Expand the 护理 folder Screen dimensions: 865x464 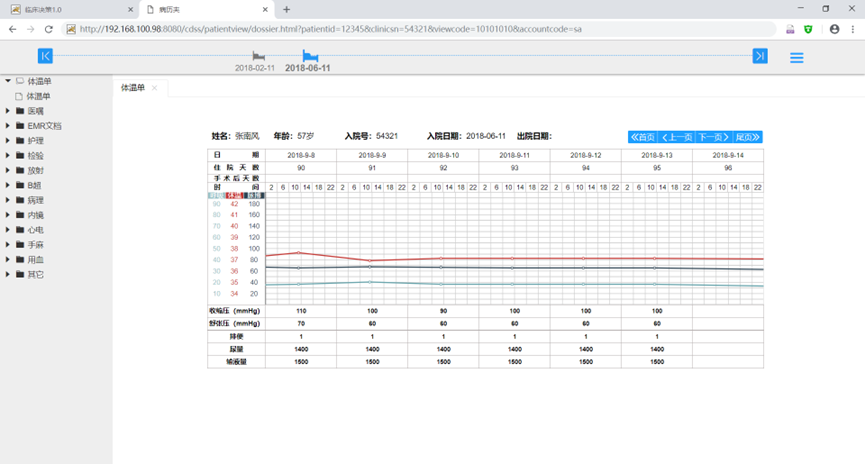[x=8, y=141]
